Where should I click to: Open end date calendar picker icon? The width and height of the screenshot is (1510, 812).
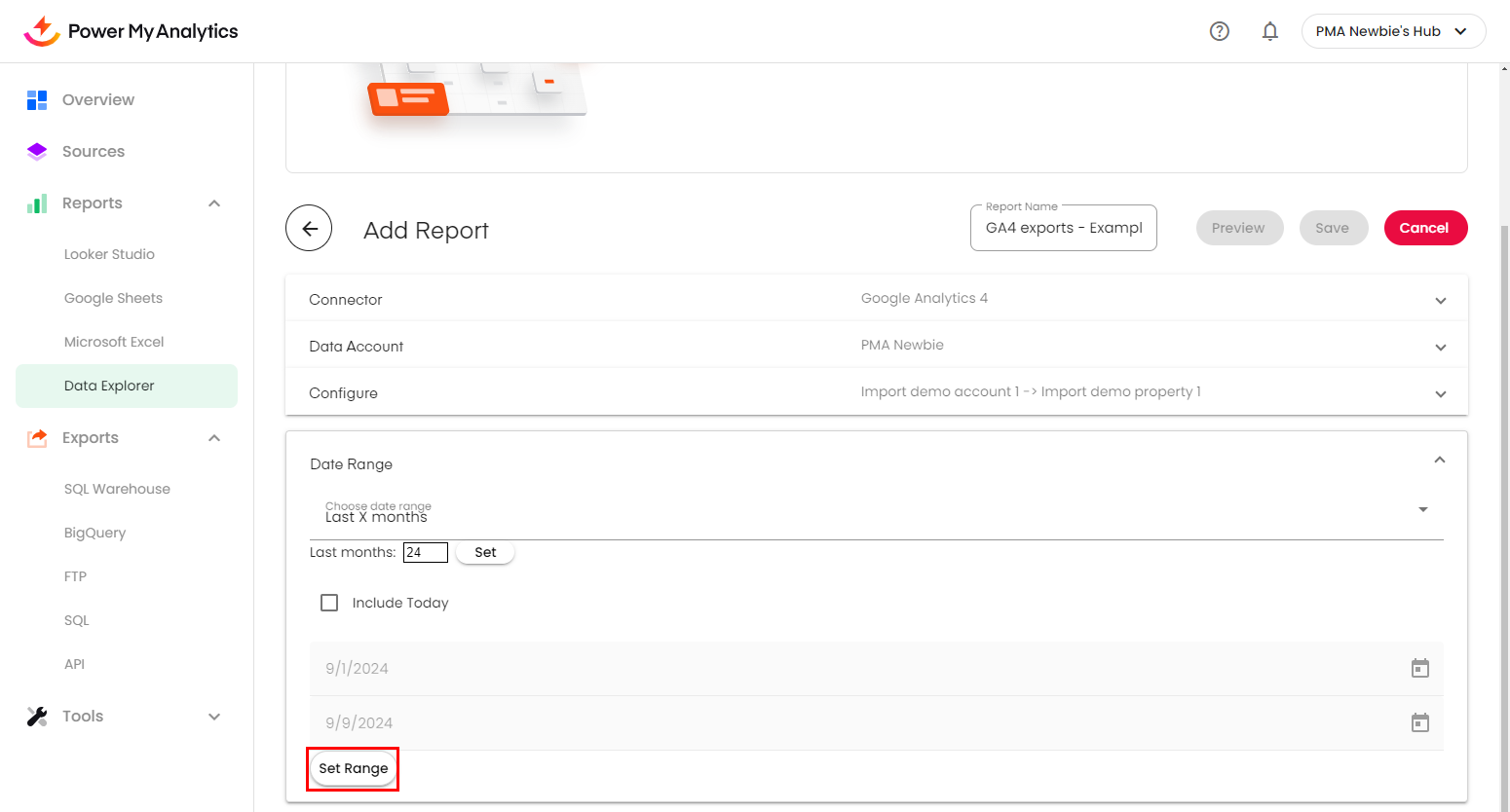point(1419,722)
